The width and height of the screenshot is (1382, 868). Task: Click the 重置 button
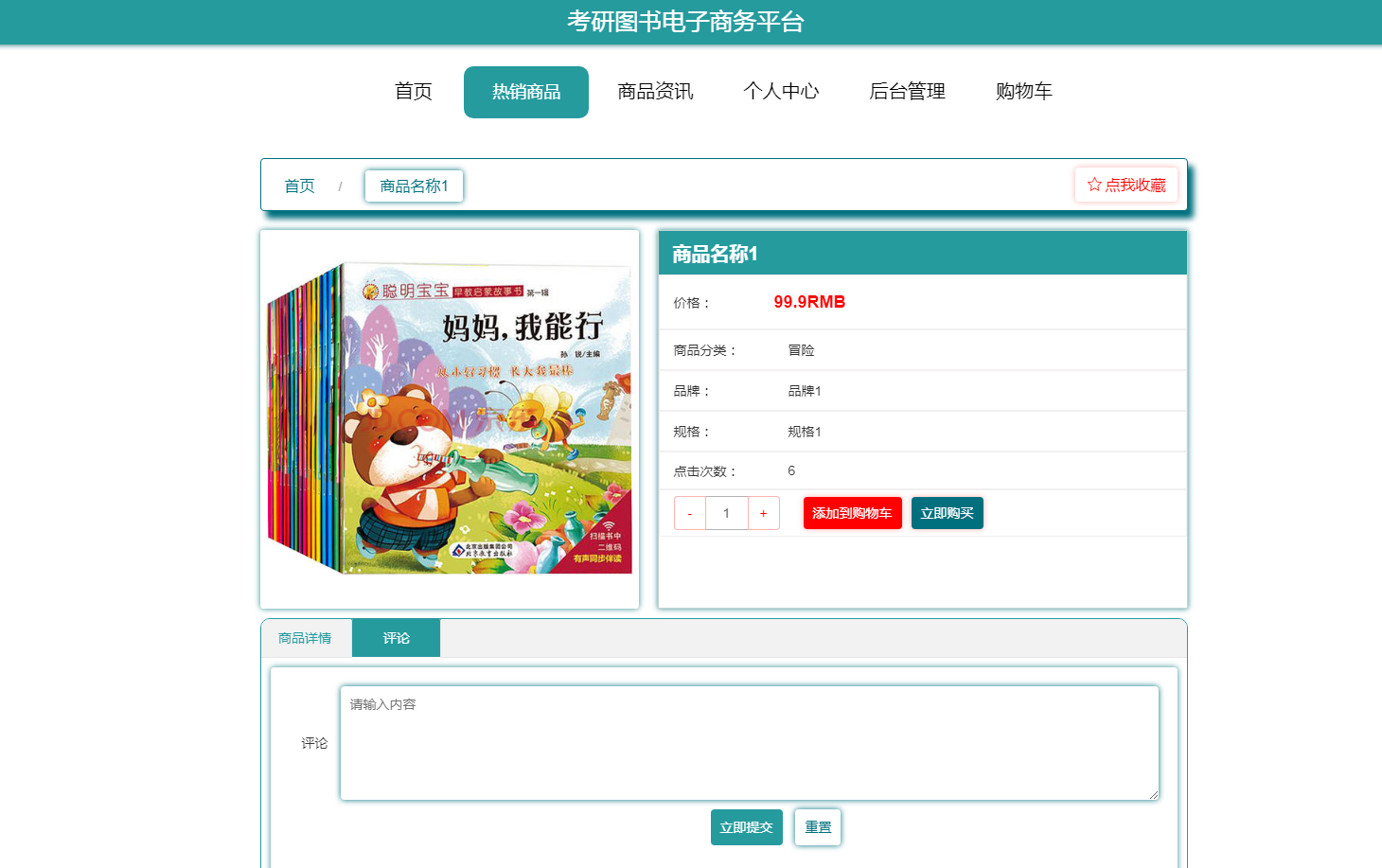pos(818,827)
